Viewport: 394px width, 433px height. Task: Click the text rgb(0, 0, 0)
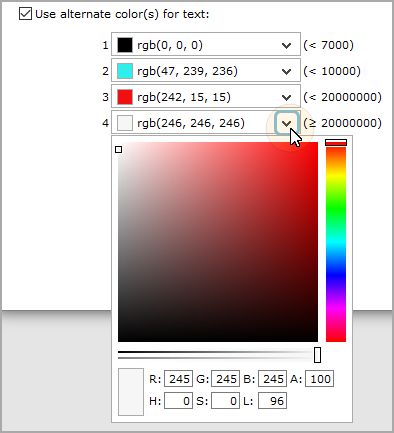170,45
